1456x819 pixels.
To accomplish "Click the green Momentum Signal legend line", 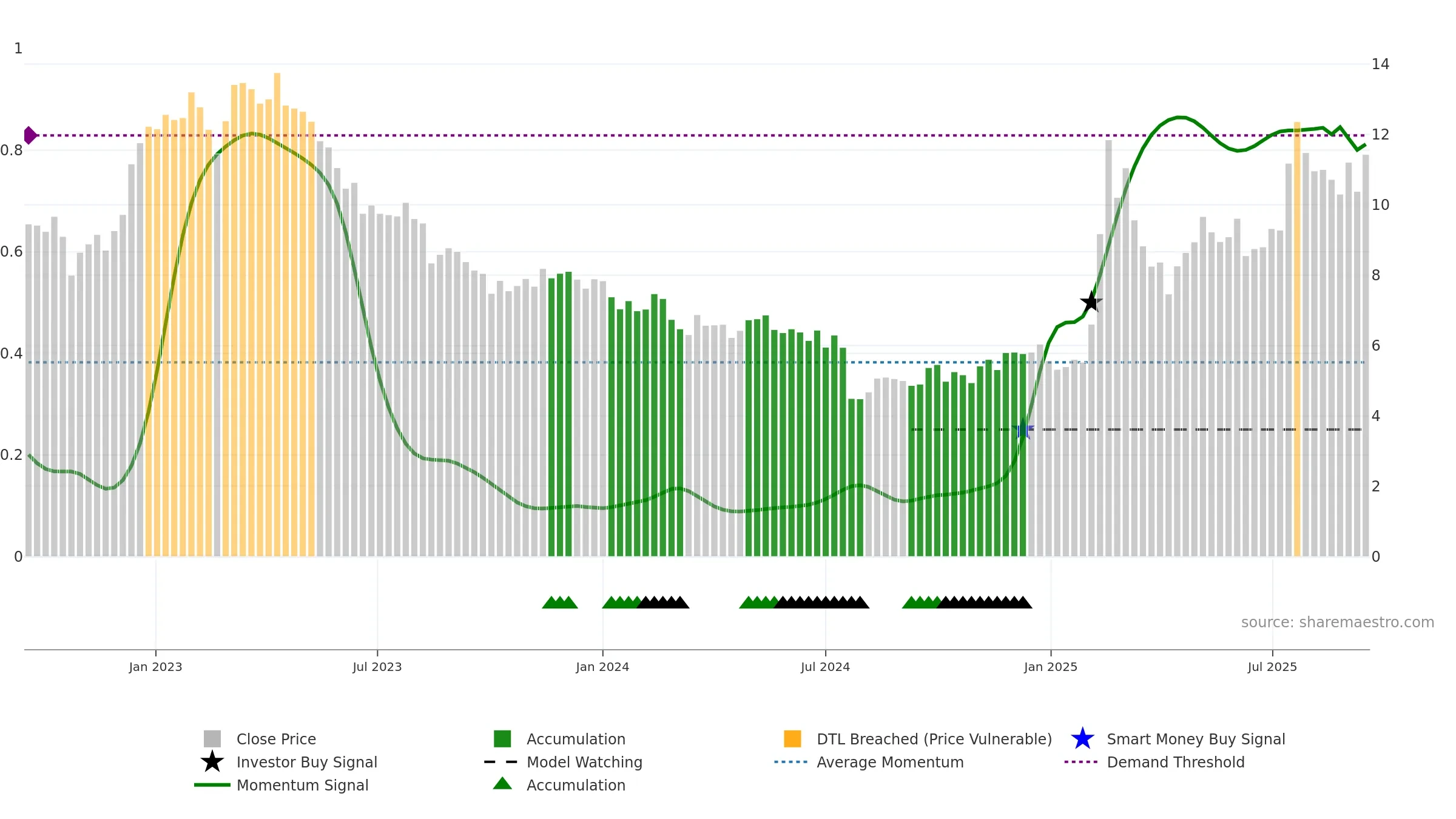I will click(x=212, y=784).
